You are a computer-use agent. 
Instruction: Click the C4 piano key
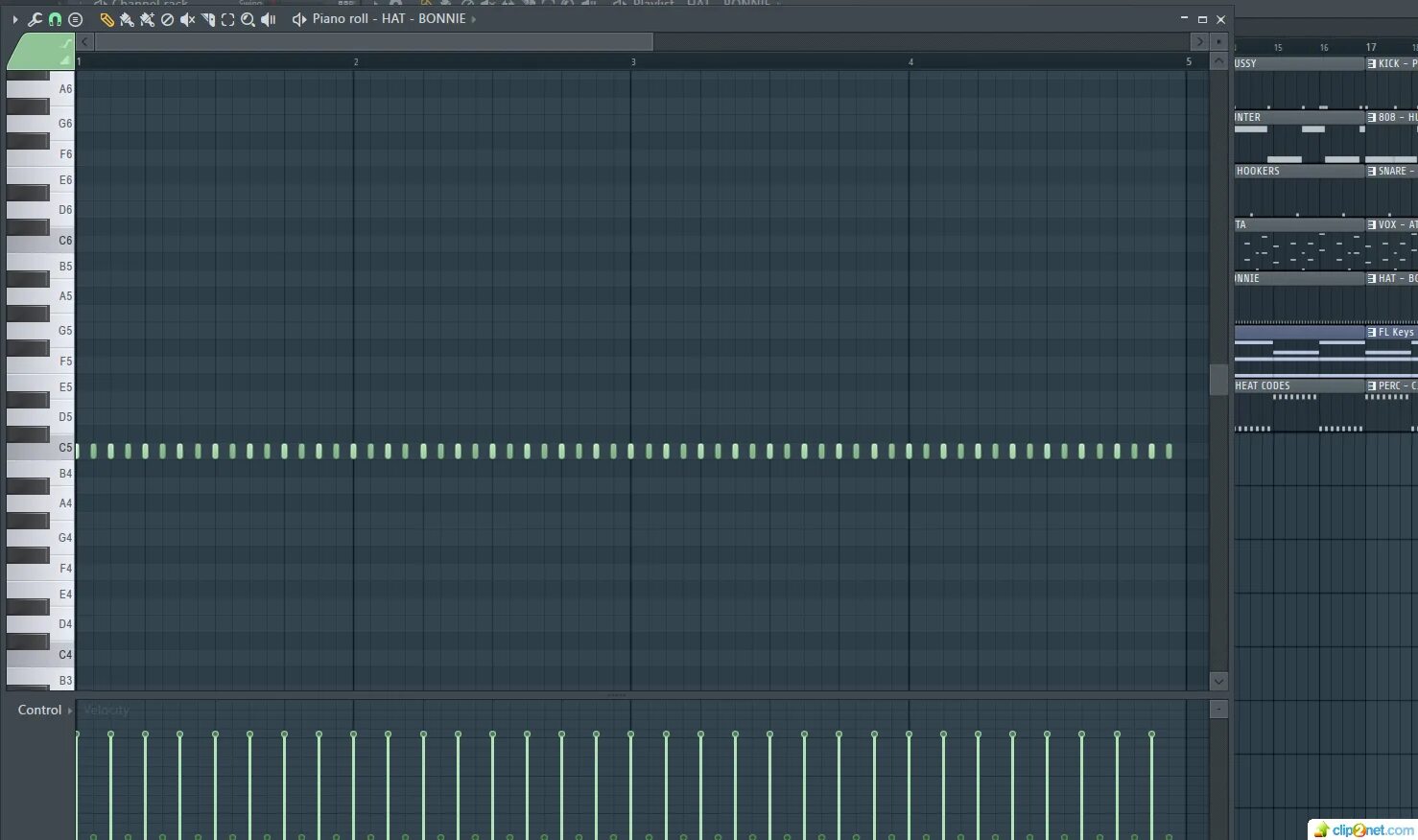(x=40, y=656)
